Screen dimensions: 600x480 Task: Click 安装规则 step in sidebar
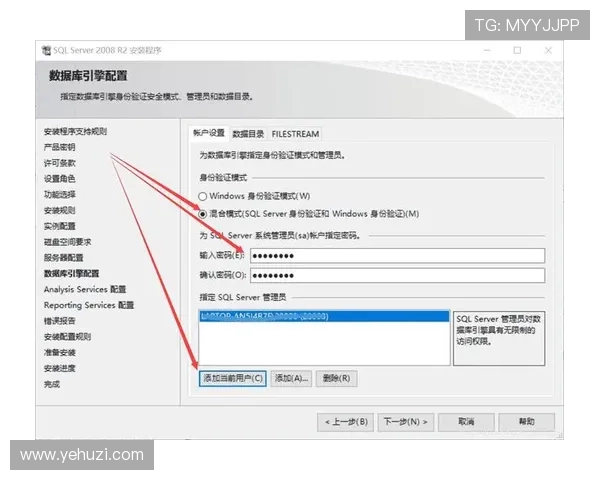(x=60, y=211)
